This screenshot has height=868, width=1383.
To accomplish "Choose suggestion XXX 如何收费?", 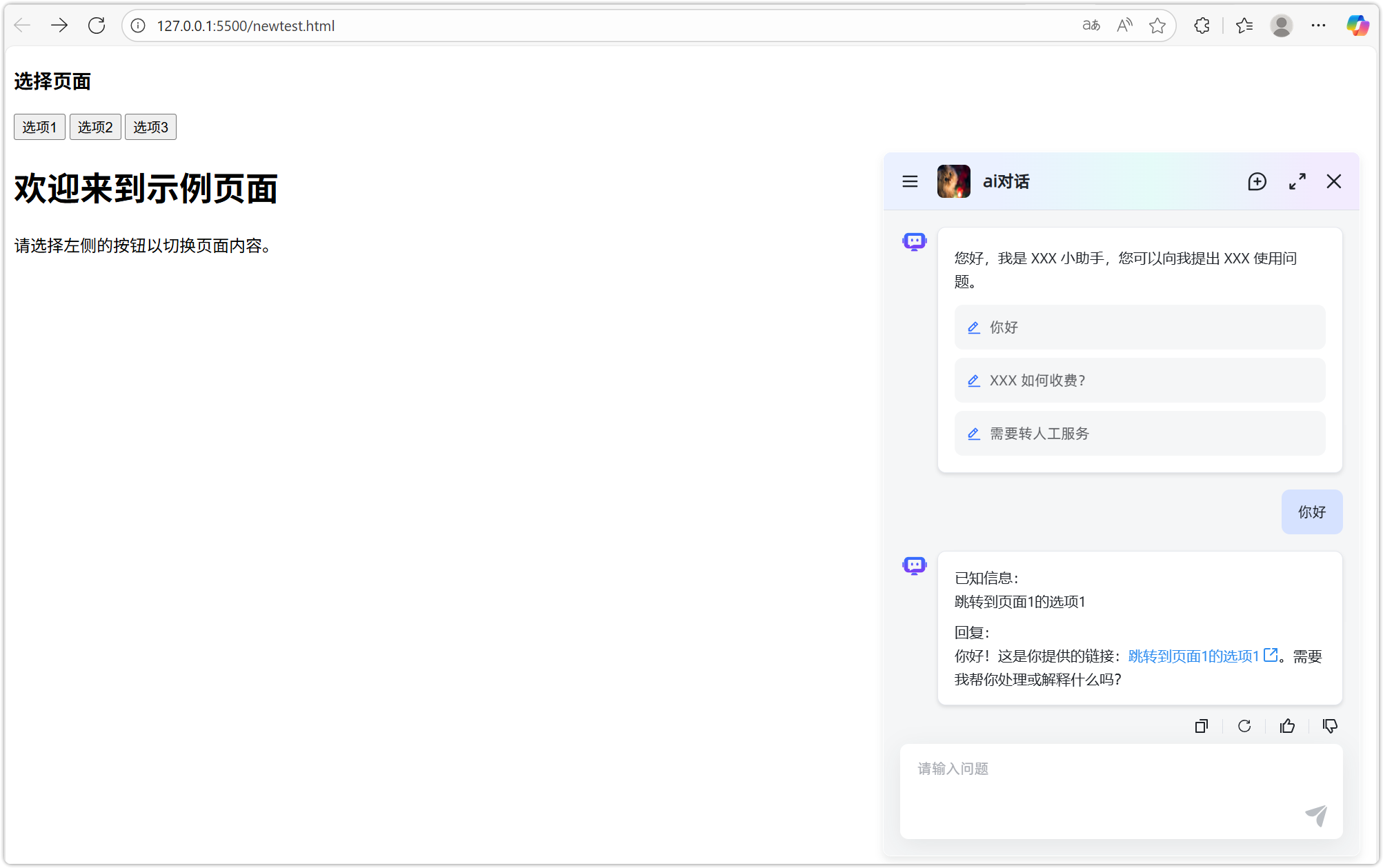I will coord(1140,381).
